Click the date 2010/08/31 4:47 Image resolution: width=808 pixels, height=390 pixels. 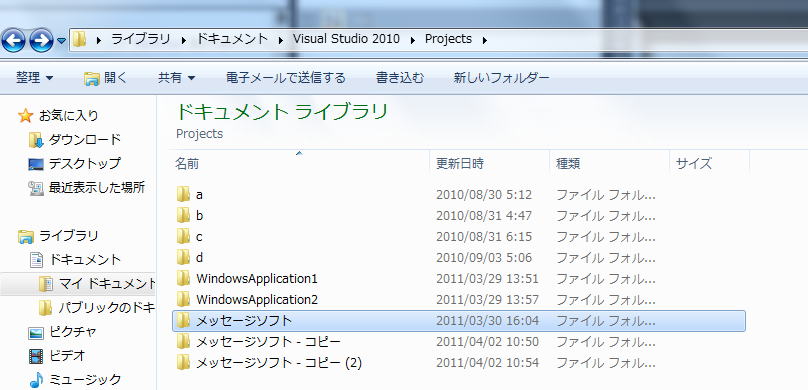point(484,216)
